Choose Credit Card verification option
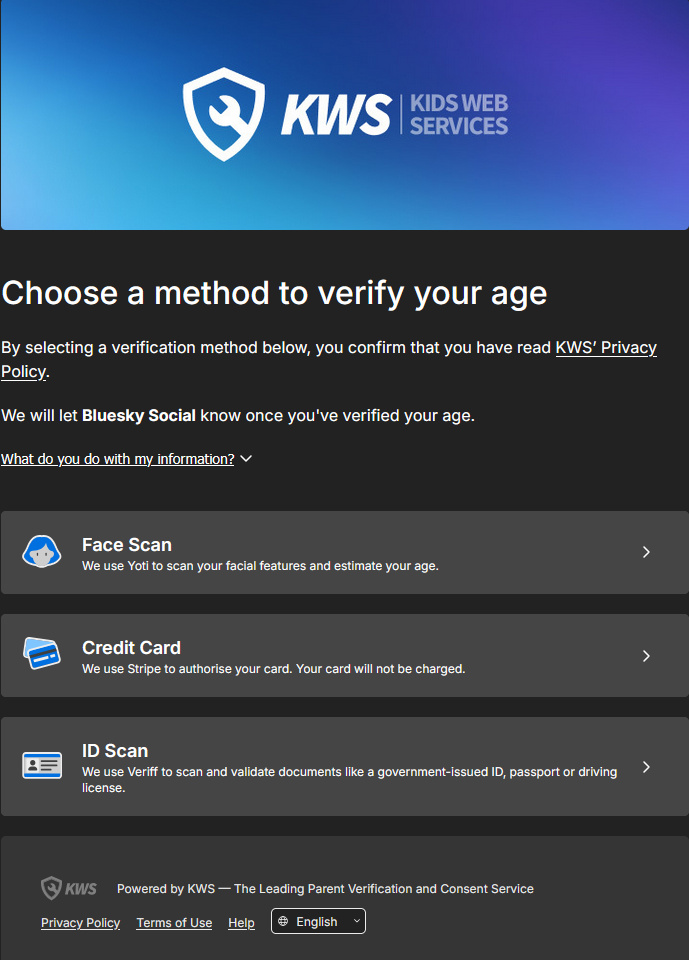This screenshot has height=960, width=689. coord(344,656)
